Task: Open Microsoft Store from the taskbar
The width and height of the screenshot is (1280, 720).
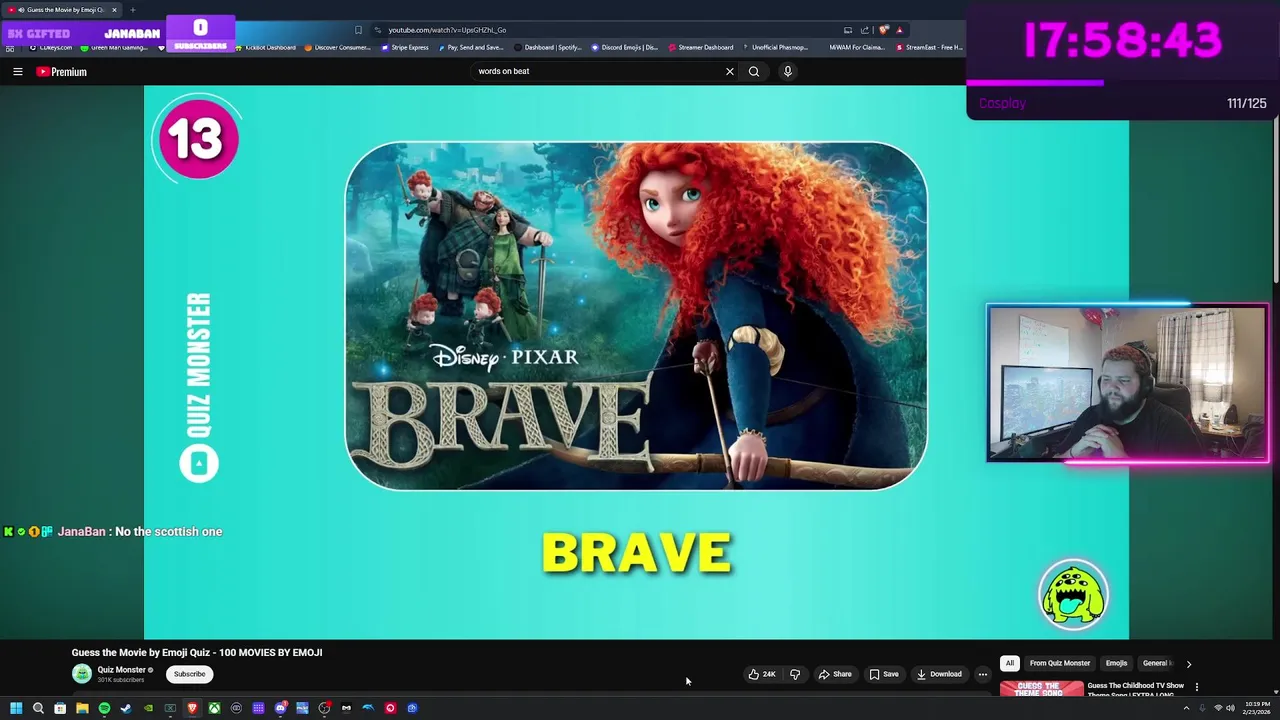Action: [60, 708]
